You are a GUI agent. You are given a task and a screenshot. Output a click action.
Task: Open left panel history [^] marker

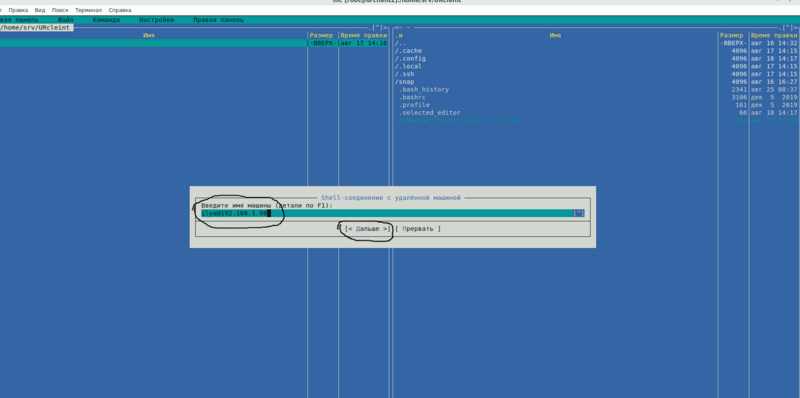(x=378, y=28)
